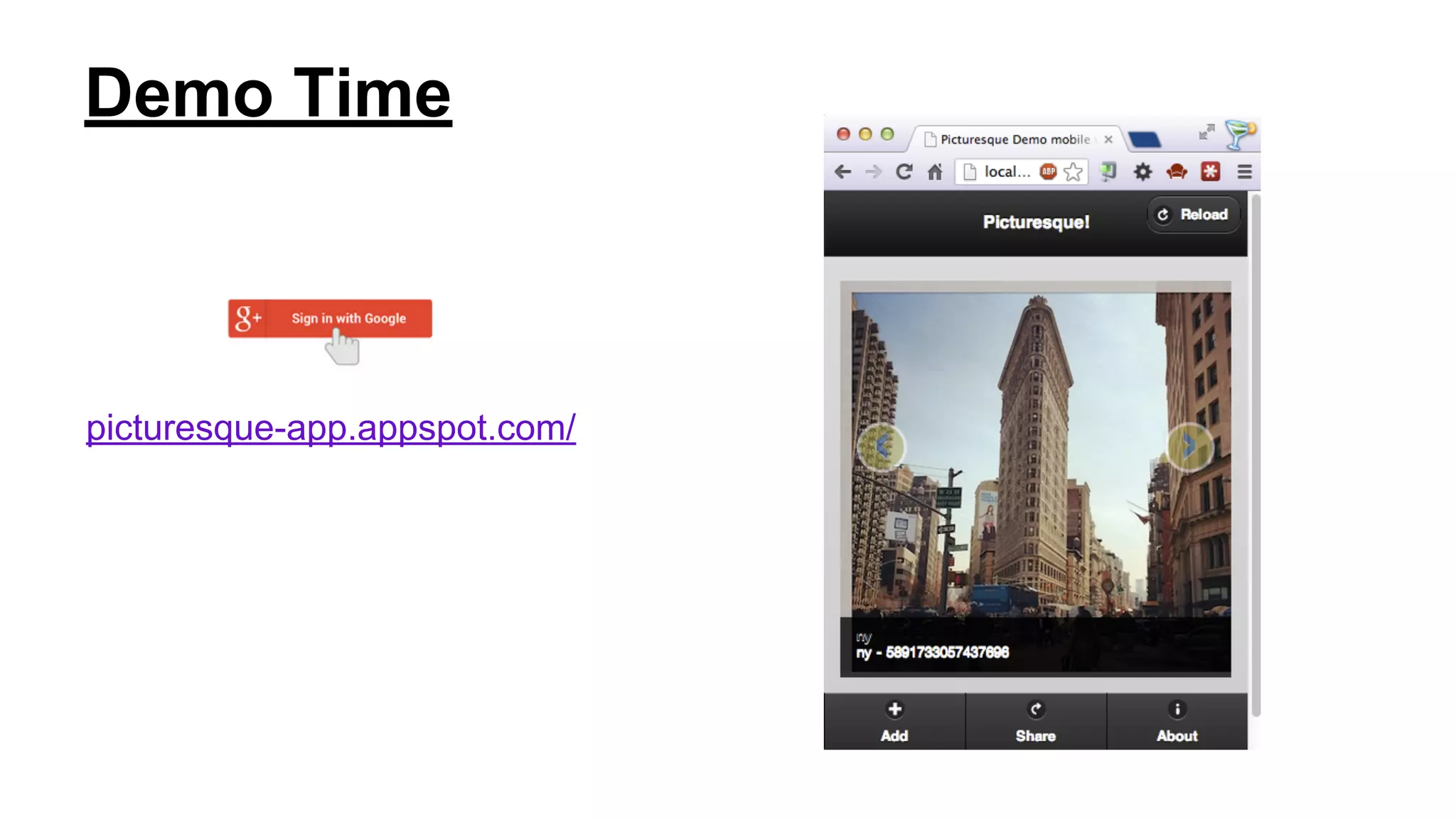Click the fullscreen expand arrows icon
1456x820 pixels.
[1206, 132]
